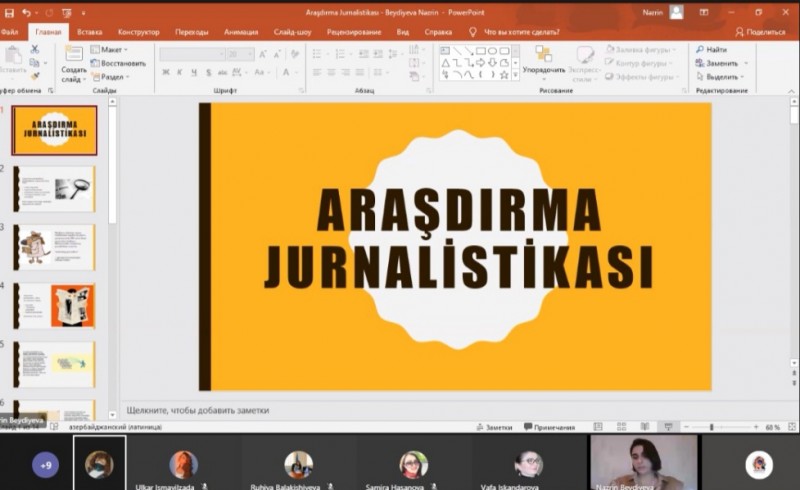Screen dimensions: 800x490
Task: Select the oval shape in shapes gallery
Action: (492, 51)
